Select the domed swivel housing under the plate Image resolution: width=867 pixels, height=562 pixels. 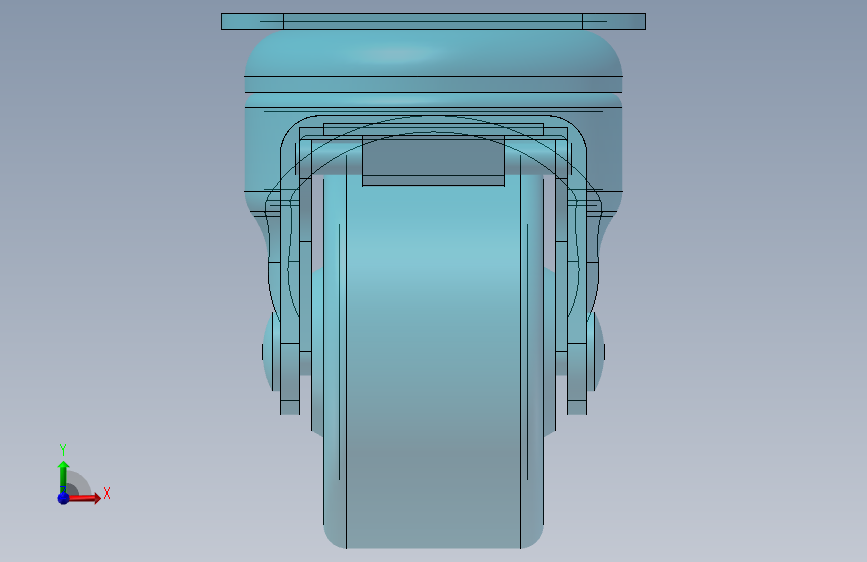tap(433, 54)
